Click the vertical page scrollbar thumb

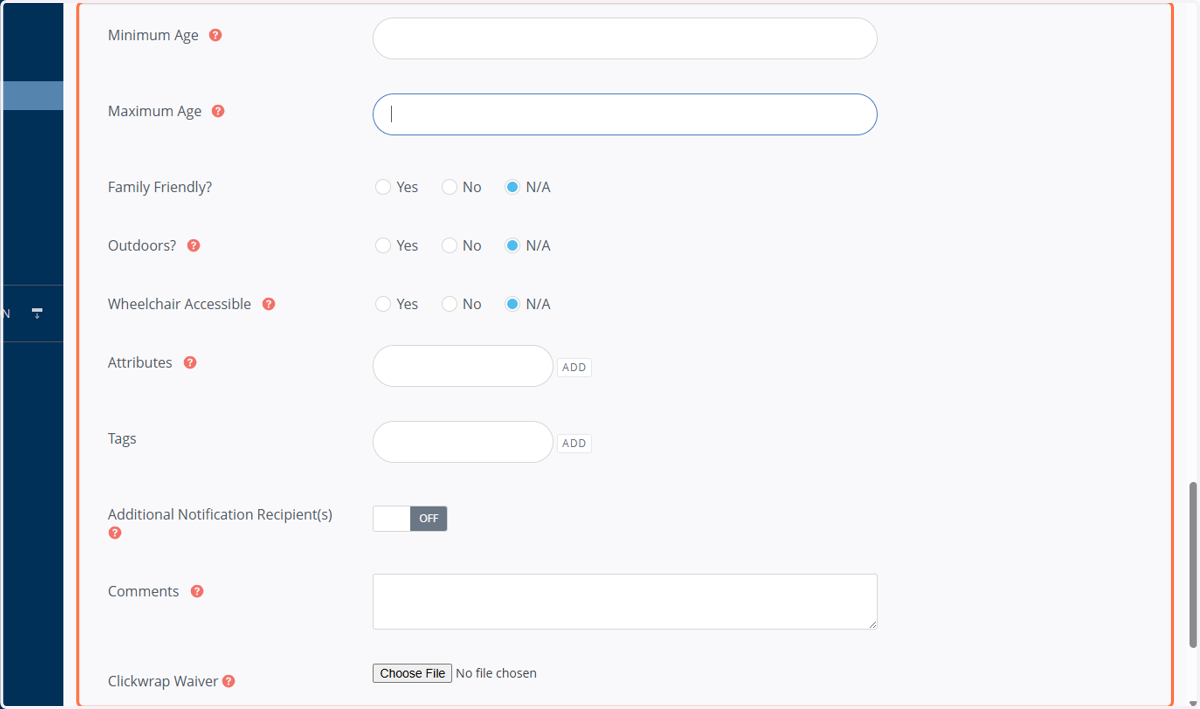(1191, 564)
